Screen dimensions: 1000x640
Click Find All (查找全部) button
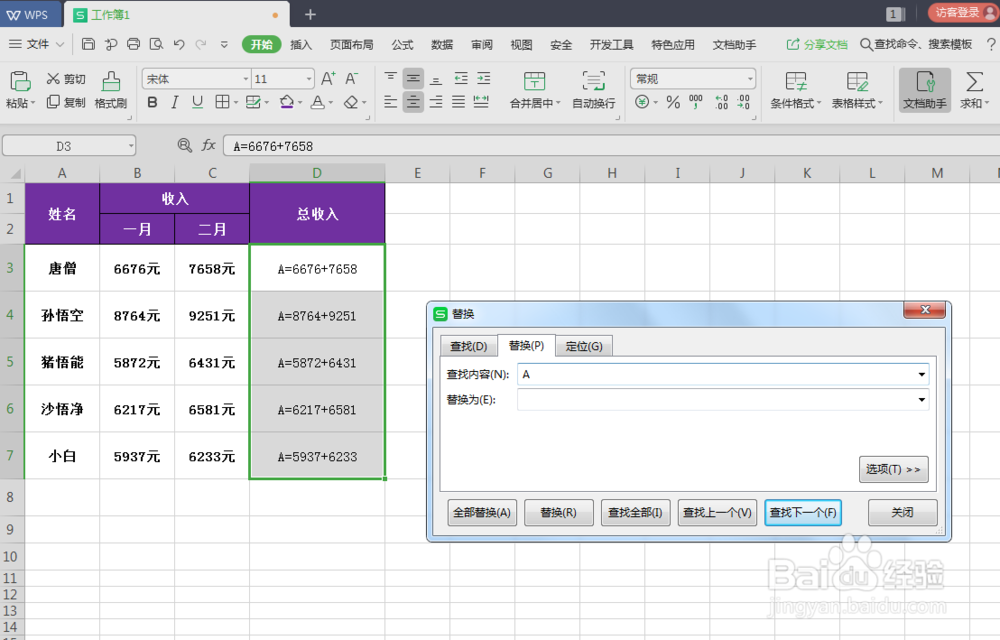(635, 513)
